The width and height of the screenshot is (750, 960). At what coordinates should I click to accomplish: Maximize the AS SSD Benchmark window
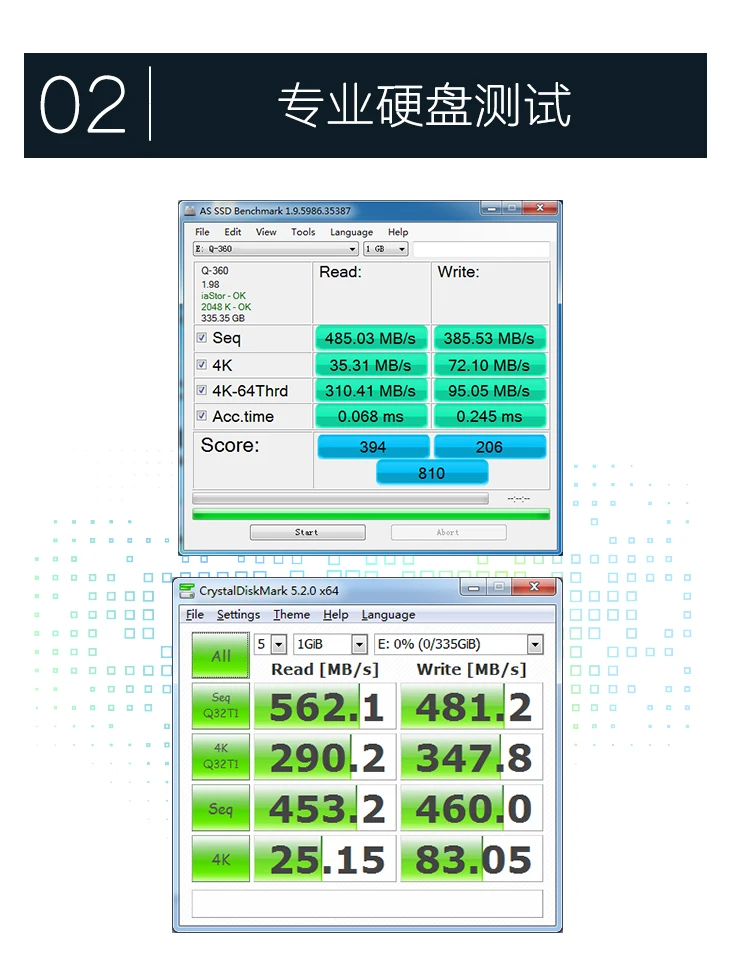click(511, 208)
